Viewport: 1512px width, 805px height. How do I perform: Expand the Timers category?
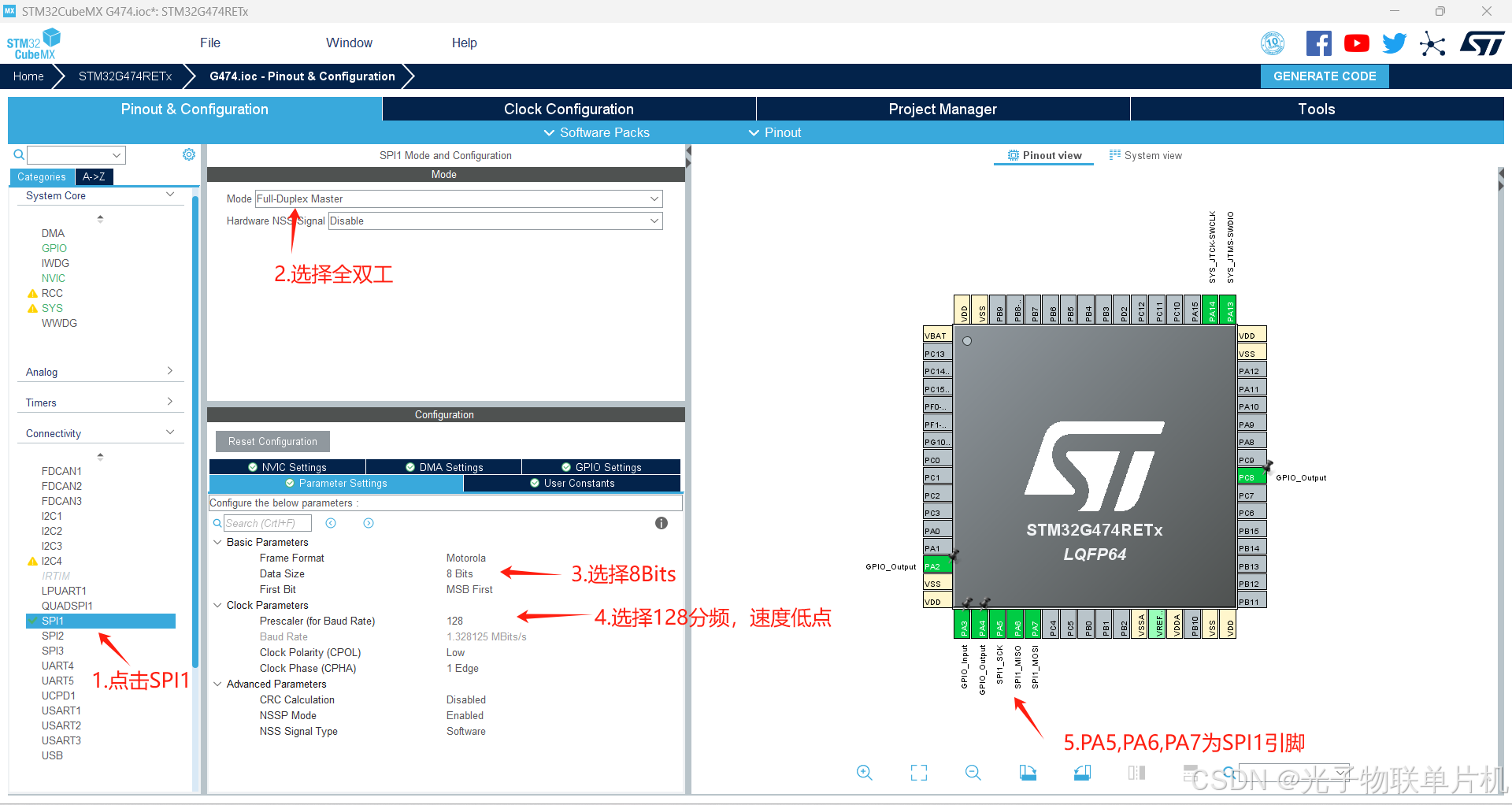[170, 402]
